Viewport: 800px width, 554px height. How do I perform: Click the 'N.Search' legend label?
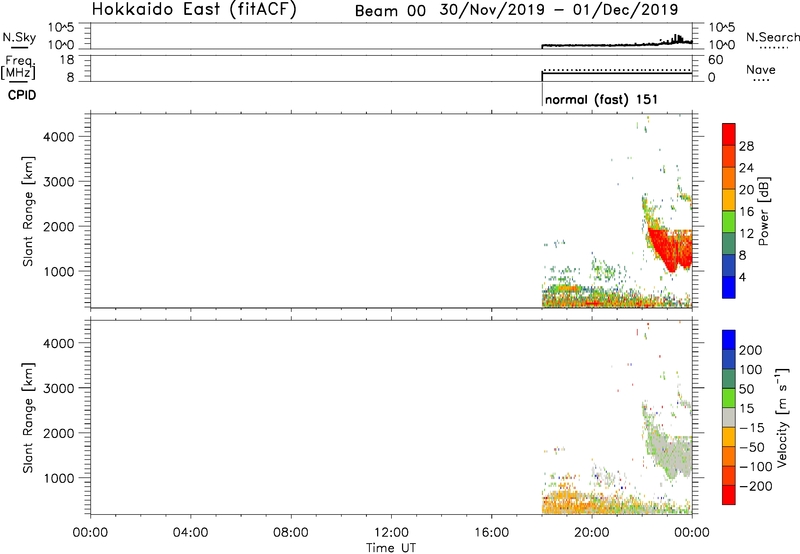point(773,37)
